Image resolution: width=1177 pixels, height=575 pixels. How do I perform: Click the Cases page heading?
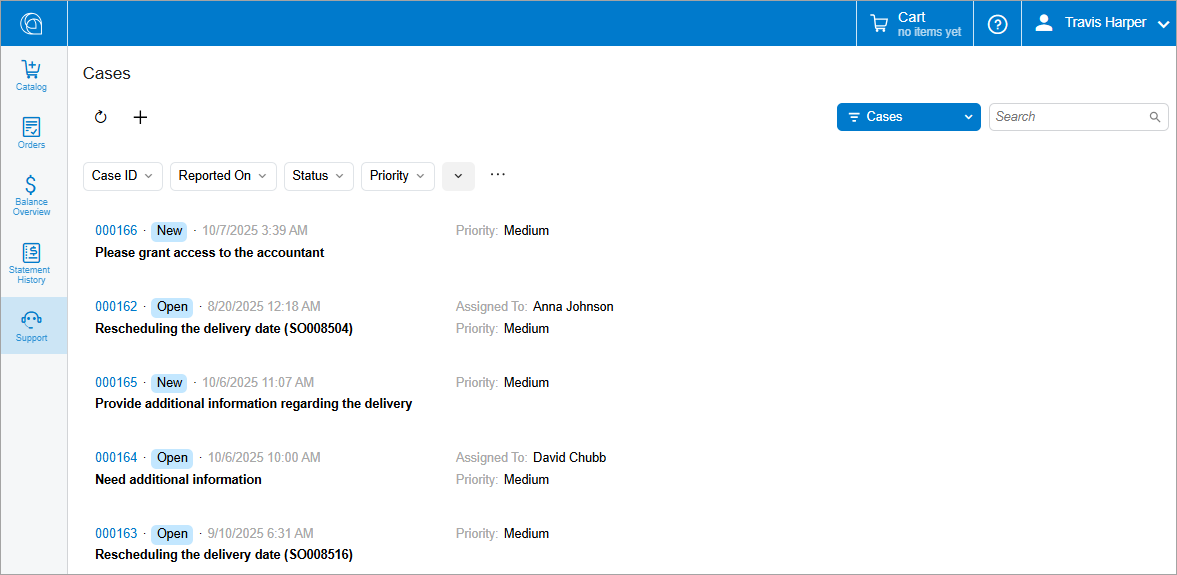(107, 74)
